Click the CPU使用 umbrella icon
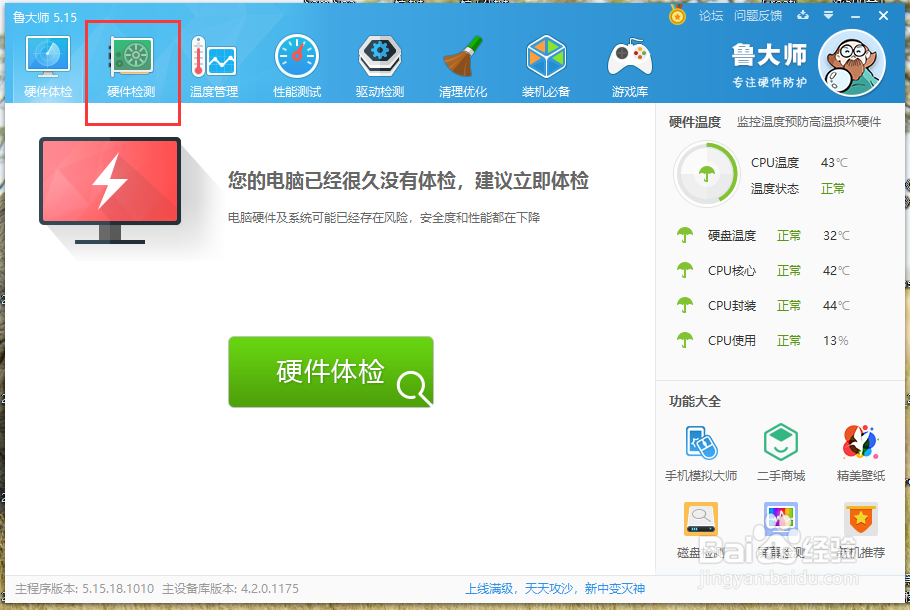Image resolution: width=910 pixels, height=610 pixels. pos(685,340)
